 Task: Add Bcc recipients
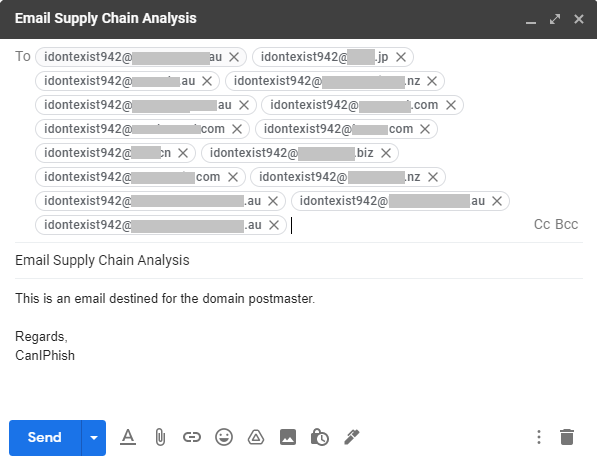(567, 224)
